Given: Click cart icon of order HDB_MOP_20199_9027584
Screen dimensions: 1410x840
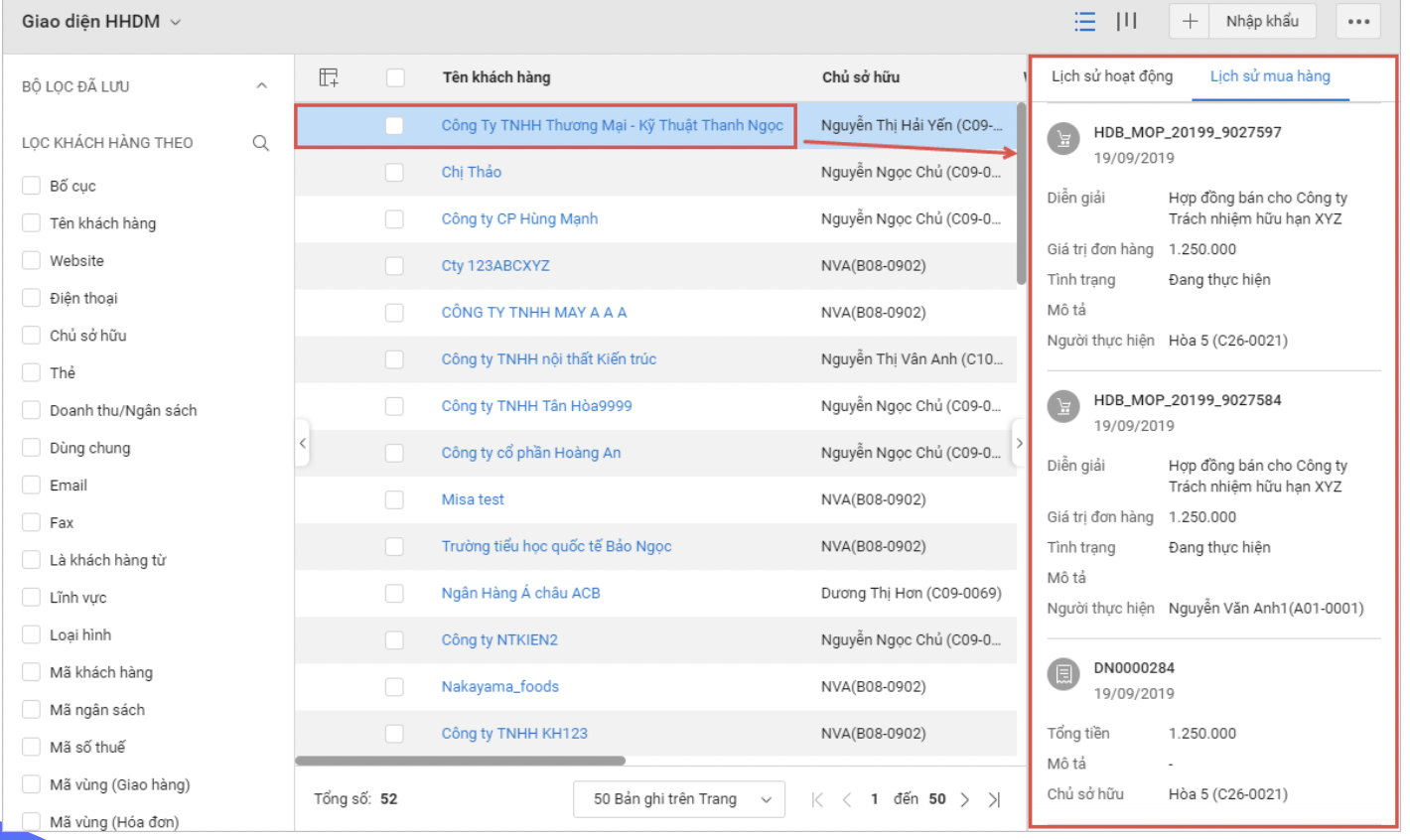Looking at the screenshot, I should (x=1063, y=406).
